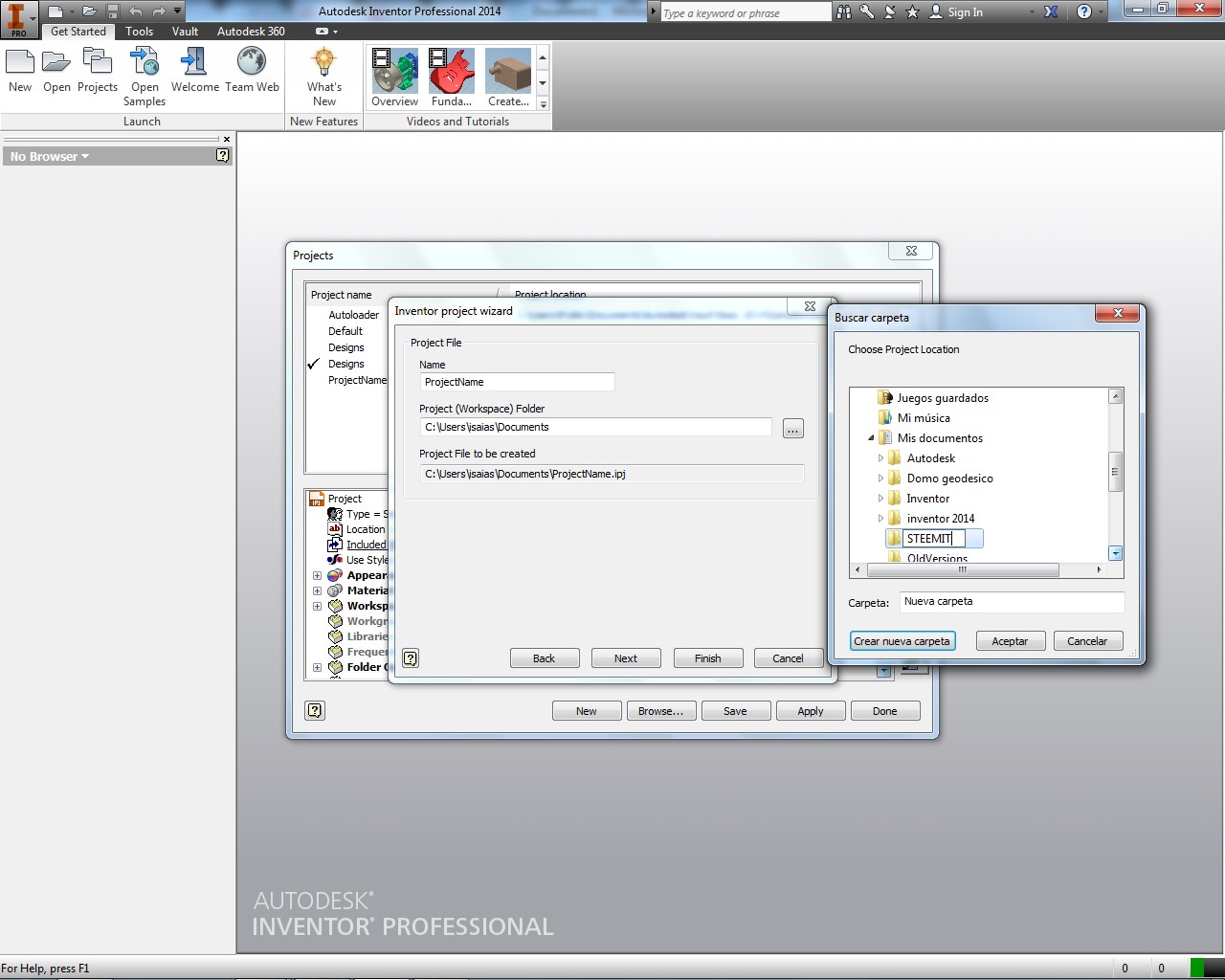Image resolution: width=1225 pixels, height=980 pixels.
Task: Click the wizard help question icon
Action: [411, 657]
